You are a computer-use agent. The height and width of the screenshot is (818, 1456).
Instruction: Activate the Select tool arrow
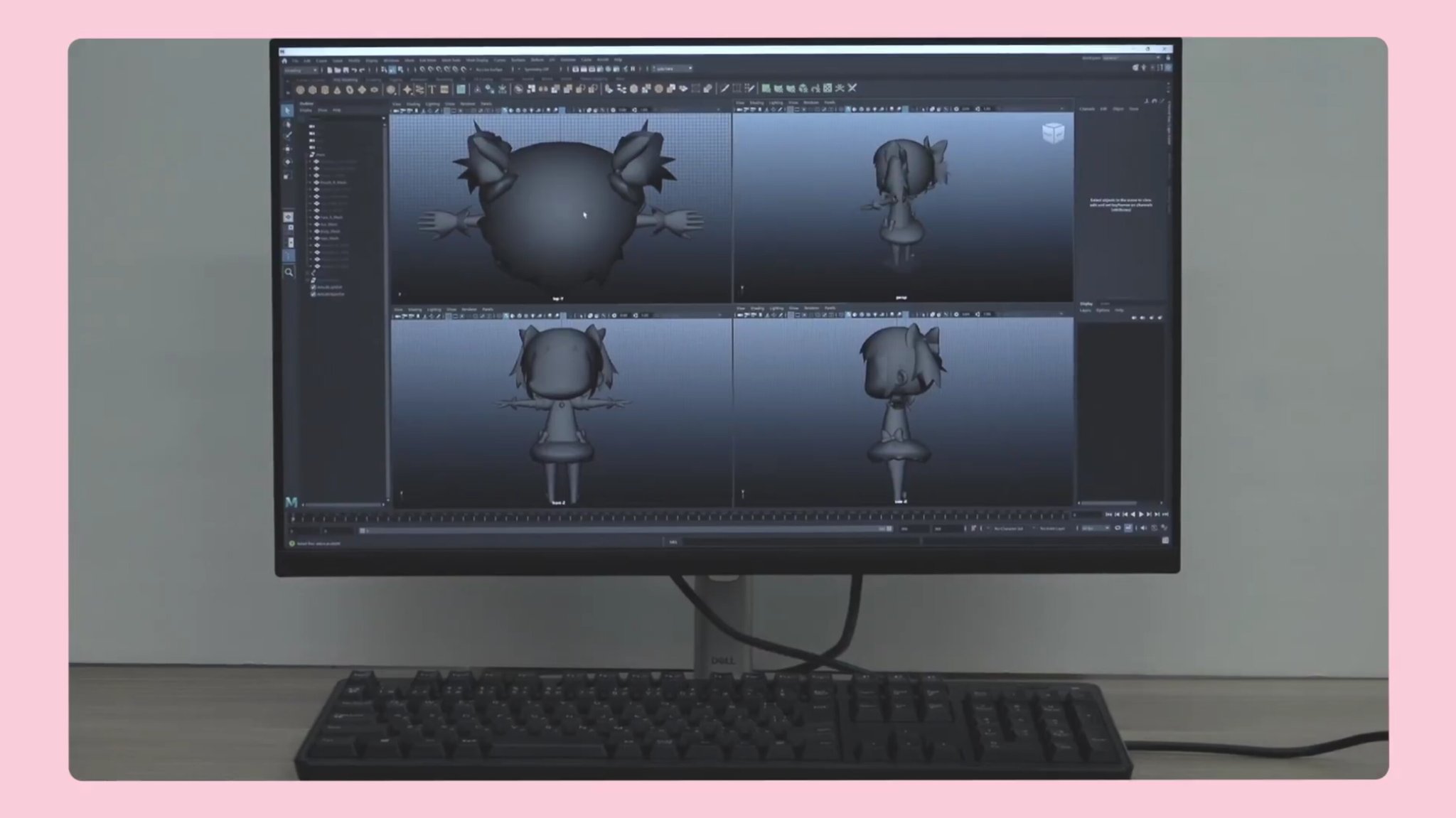[x=288, y=111]
